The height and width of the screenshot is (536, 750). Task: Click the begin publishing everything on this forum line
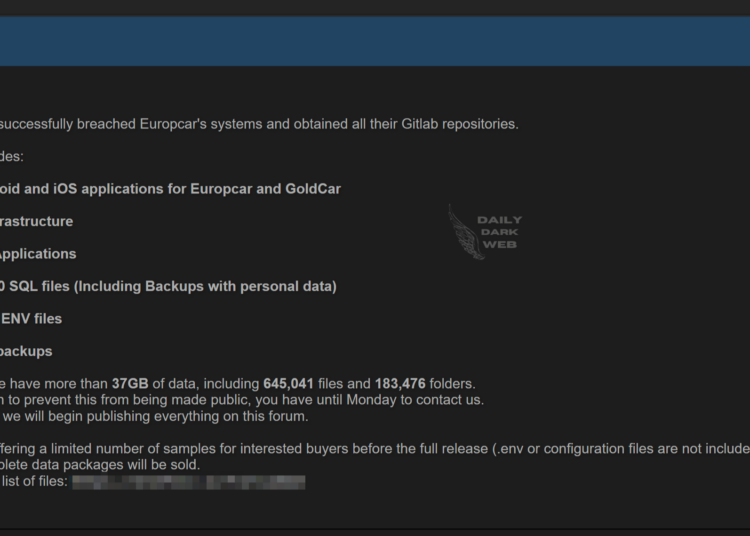click(154, 416)
